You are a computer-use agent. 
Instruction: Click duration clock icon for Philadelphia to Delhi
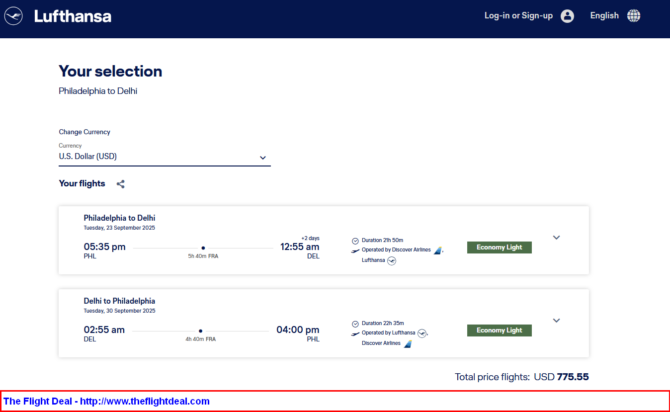[x=355, y=241]
